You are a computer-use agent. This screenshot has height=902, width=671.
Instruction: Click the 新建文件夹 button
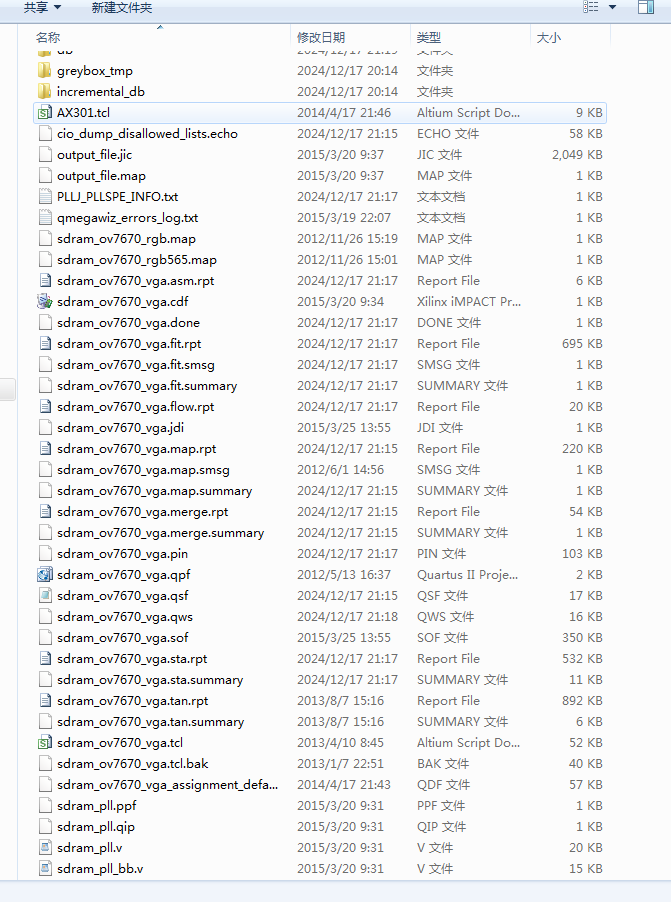click(122, 8)
